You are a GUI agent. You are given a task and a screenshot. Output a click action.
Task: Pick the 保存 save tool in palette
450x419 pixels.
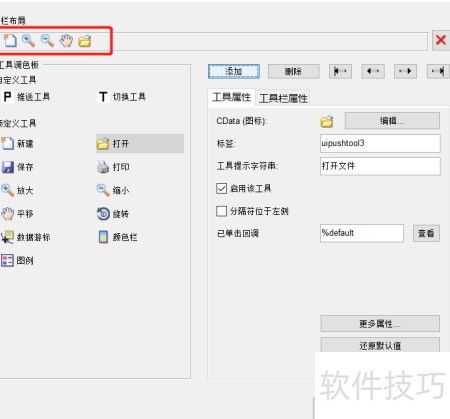[17, 167]
